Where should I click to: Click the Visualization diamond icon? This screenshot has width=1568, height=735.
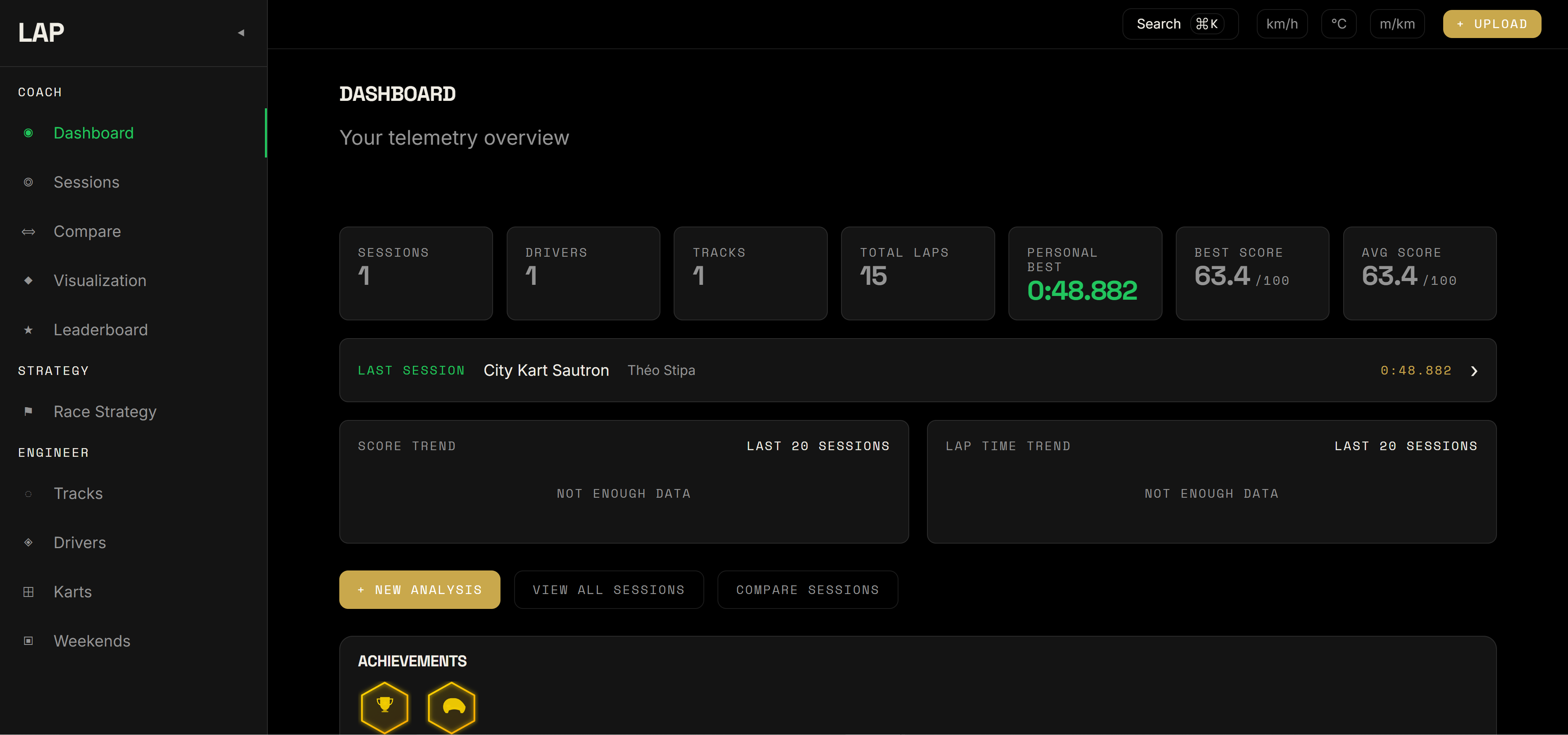coord(28,280)
